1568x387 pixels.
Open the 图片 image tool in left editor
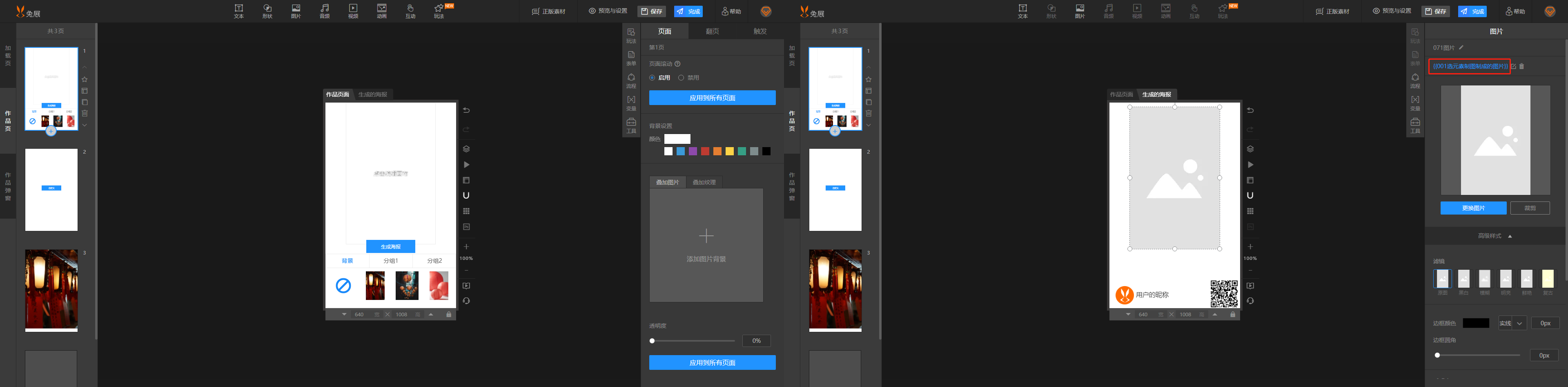296,11
